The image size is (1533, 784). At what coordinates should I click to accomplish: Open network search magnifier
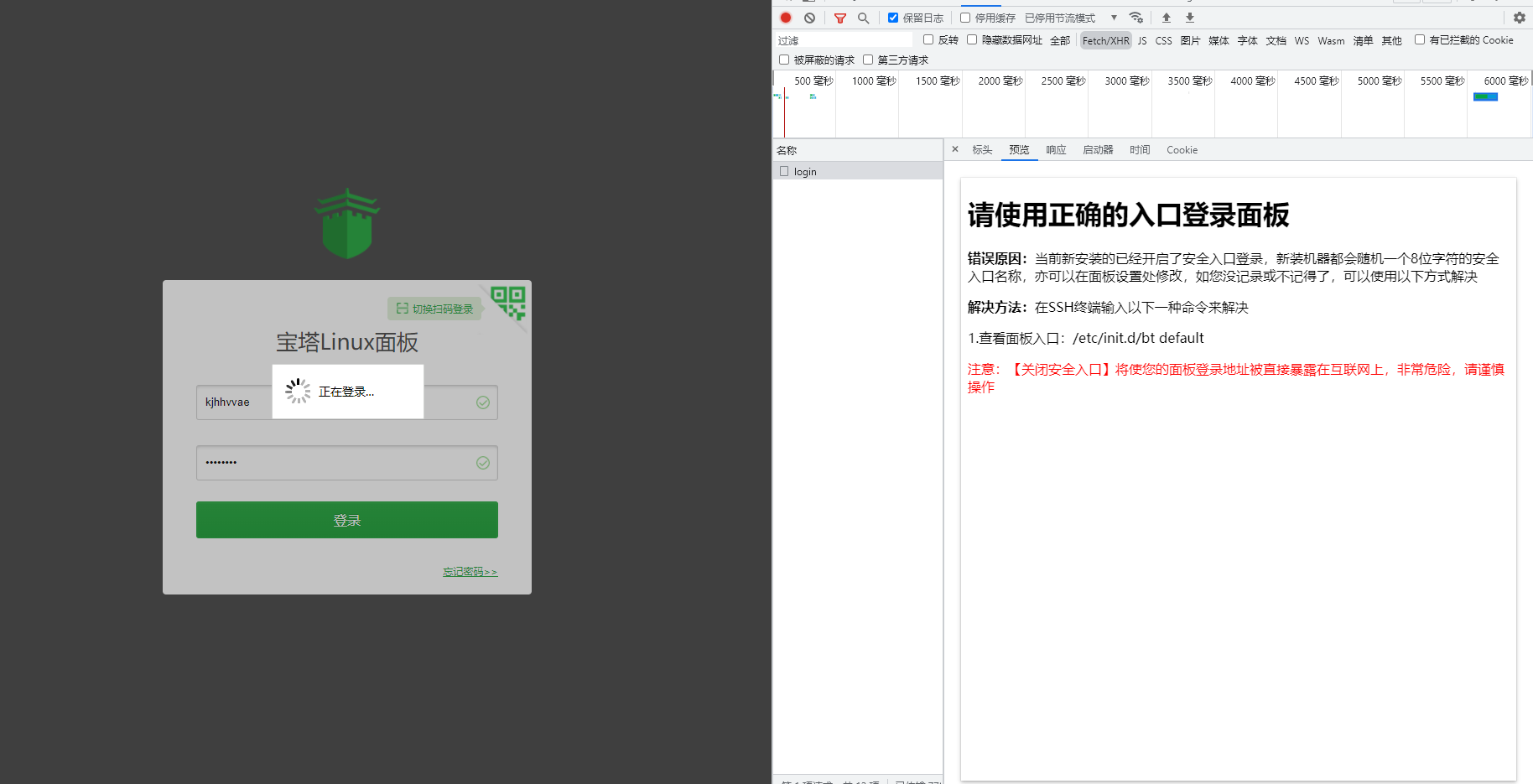coord(863,18)
